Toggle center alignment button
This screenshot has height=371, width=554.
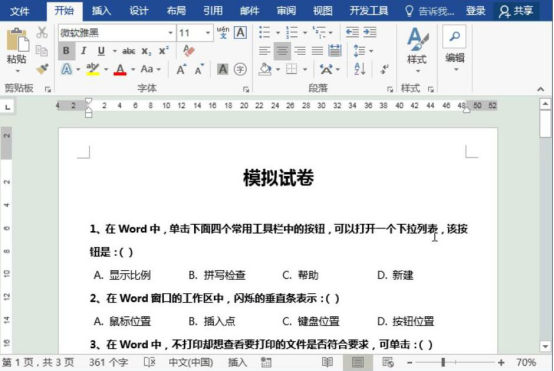282,51
